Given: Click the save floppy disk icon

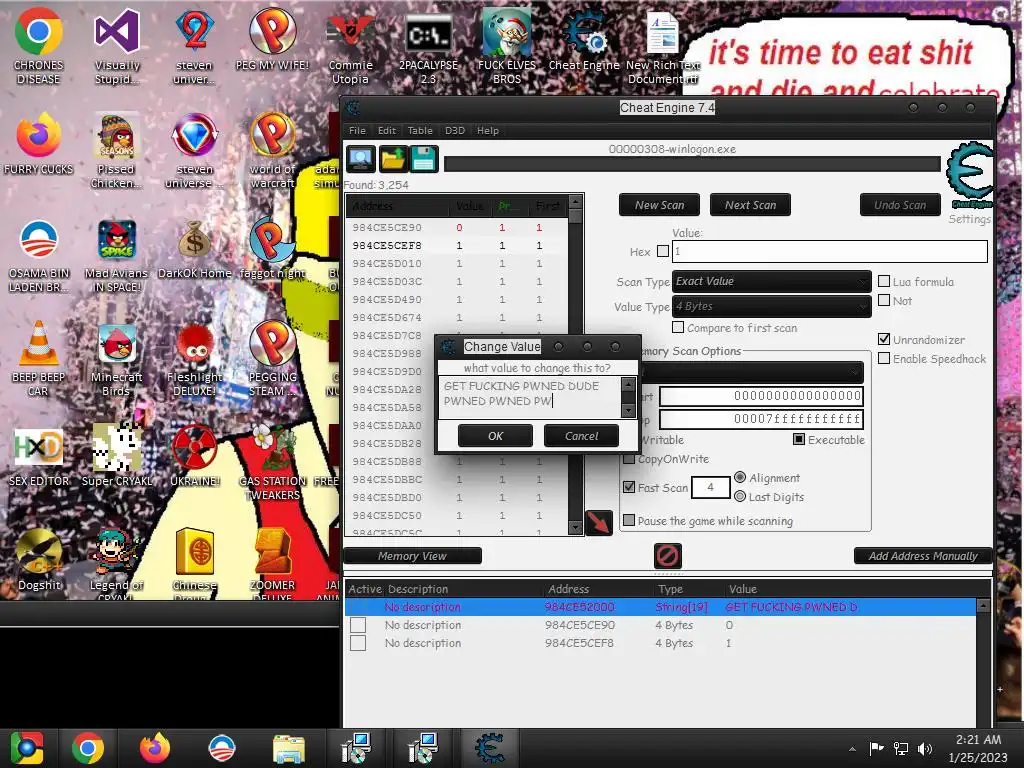Looking at the screenshot, I should 424,159.
